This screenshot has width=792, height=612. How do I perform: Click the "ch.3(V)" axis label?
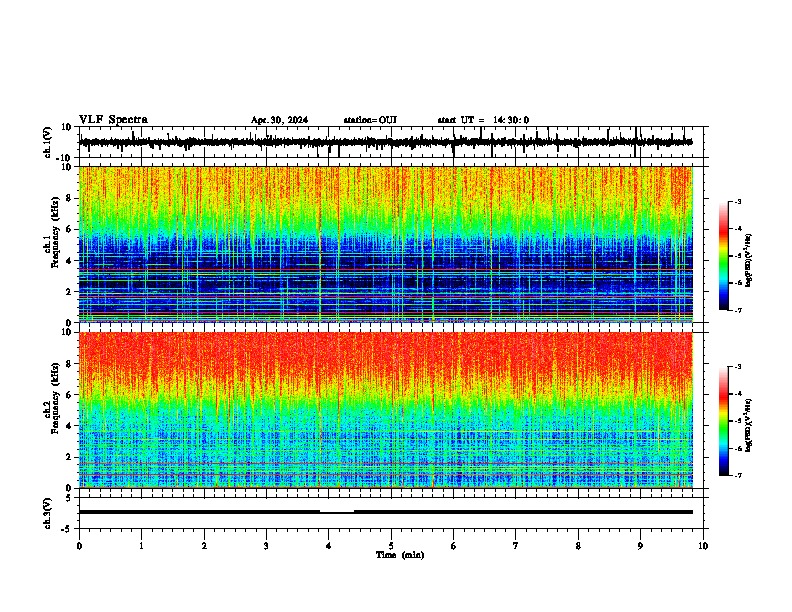48,513
